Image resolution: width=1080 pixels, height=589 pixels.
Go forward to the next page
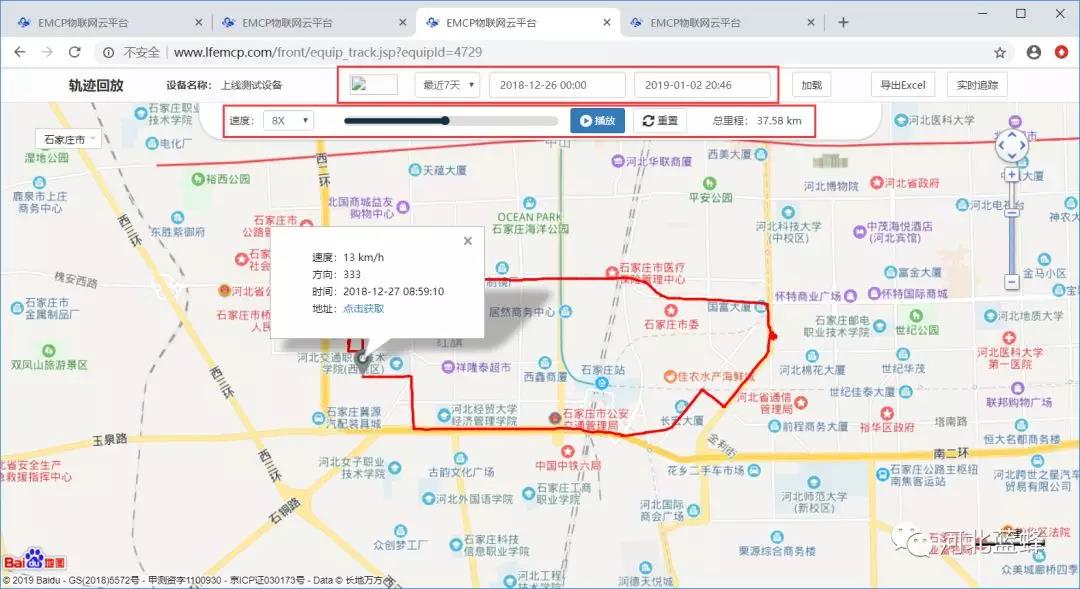coord(47,52)
